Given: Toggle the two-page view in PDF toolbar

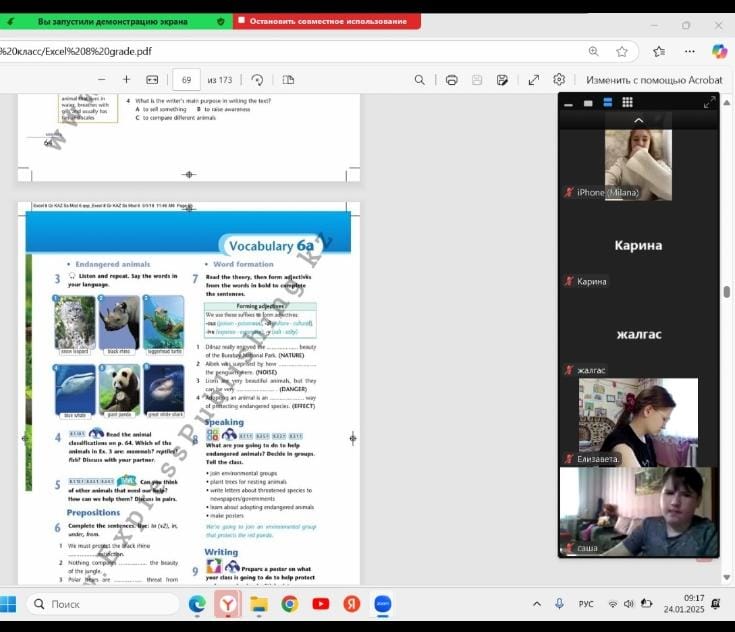Looking at the screenshot, I should click(289, 80).
